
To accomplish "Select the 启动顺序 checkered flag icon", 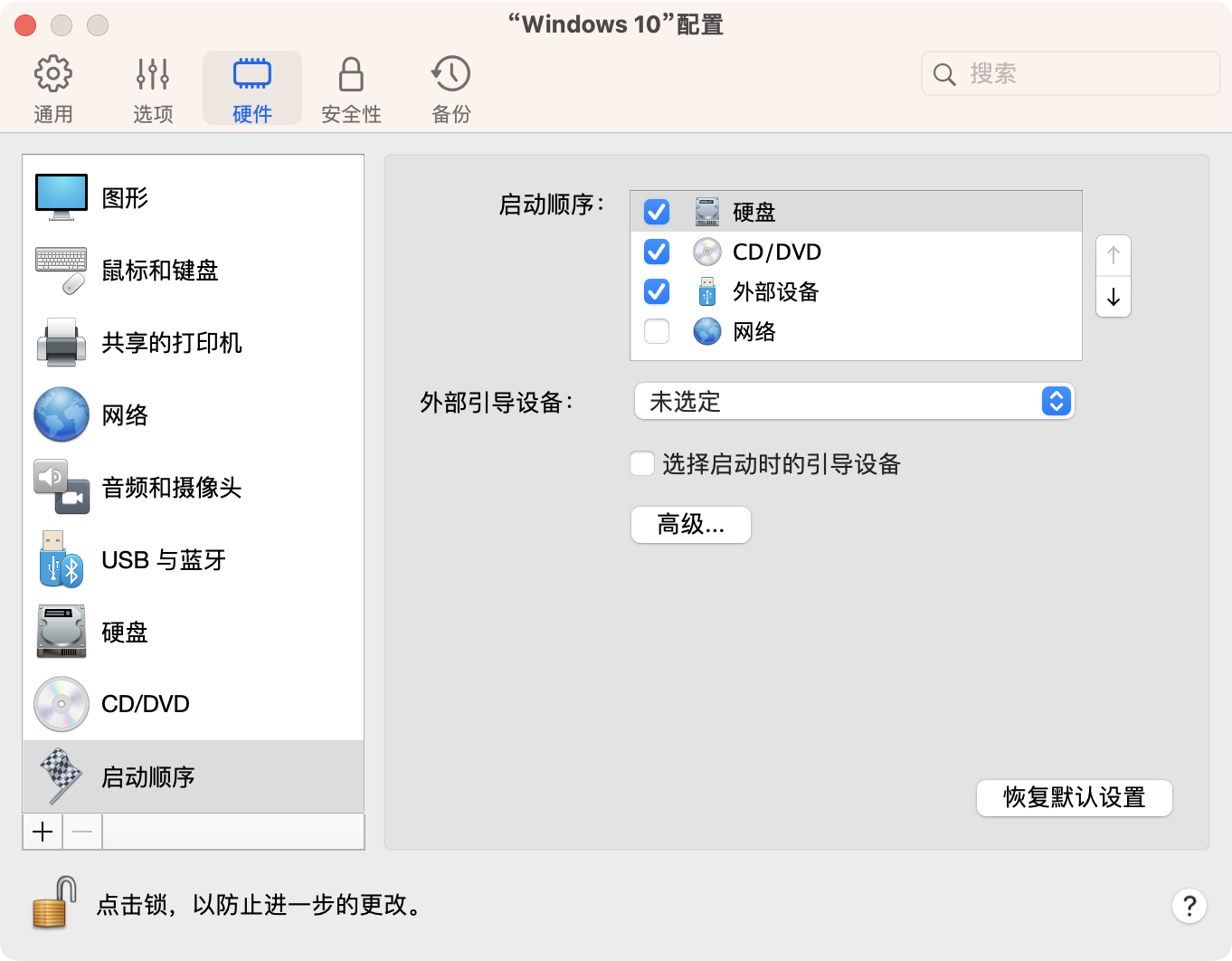I will 62,776.
